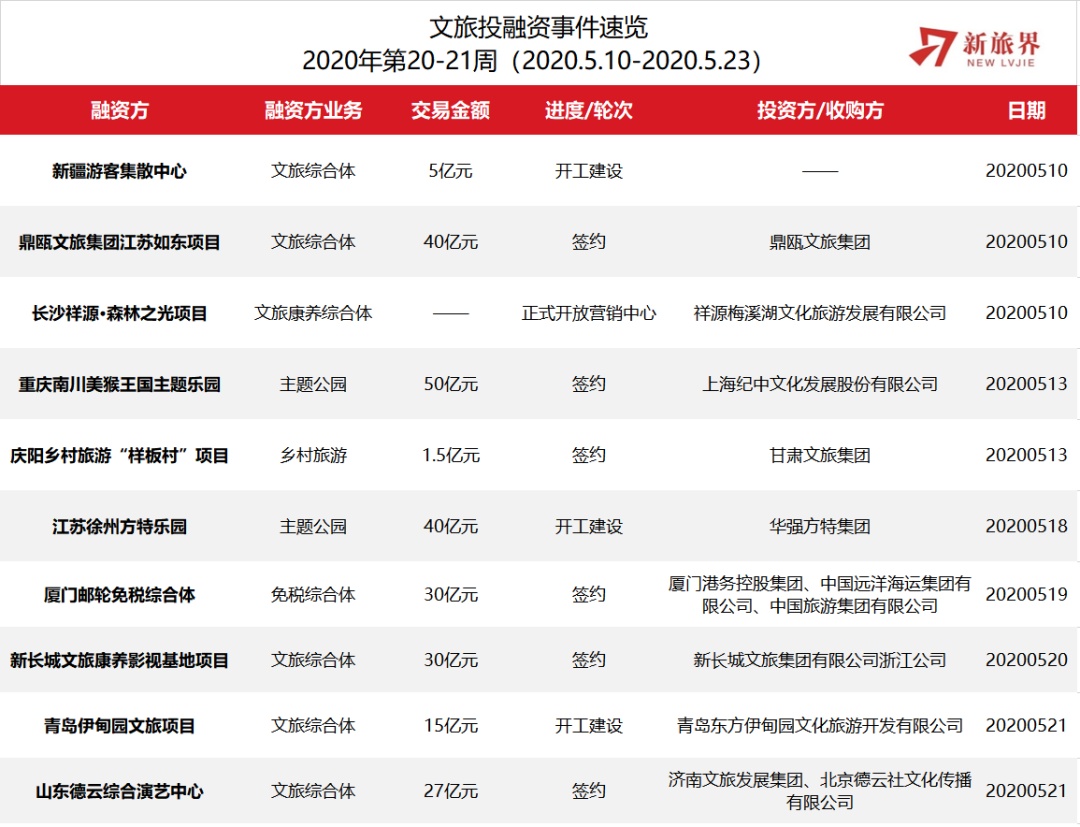
Task: Click date 20200521 in 青岛伊甸园 row
Action: (x=1026, y=726)
